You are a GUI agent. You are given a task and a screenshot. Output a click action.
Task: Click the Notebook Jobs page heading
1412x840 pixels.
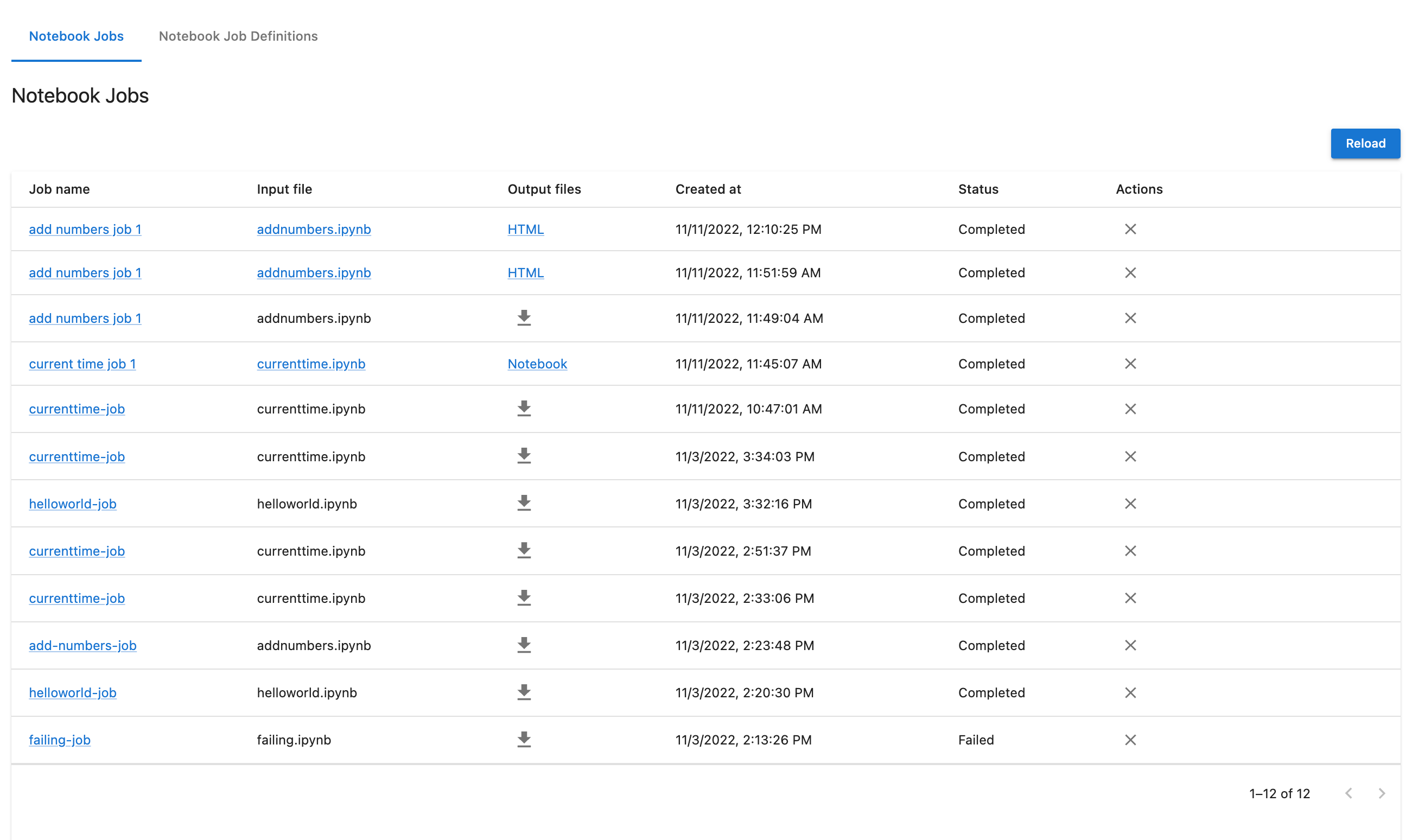(x=80, y=96)
